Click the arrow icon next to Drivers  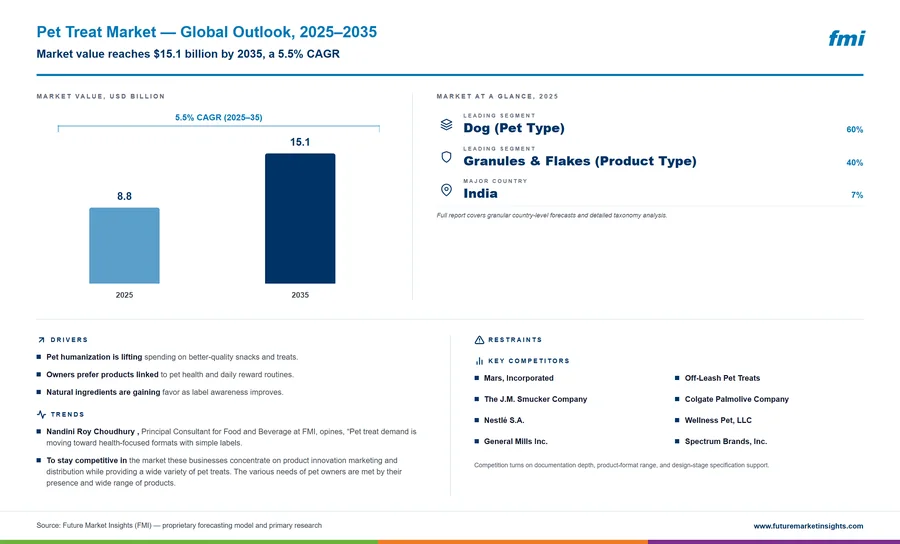pyautogui.click(x=41, y=340)
